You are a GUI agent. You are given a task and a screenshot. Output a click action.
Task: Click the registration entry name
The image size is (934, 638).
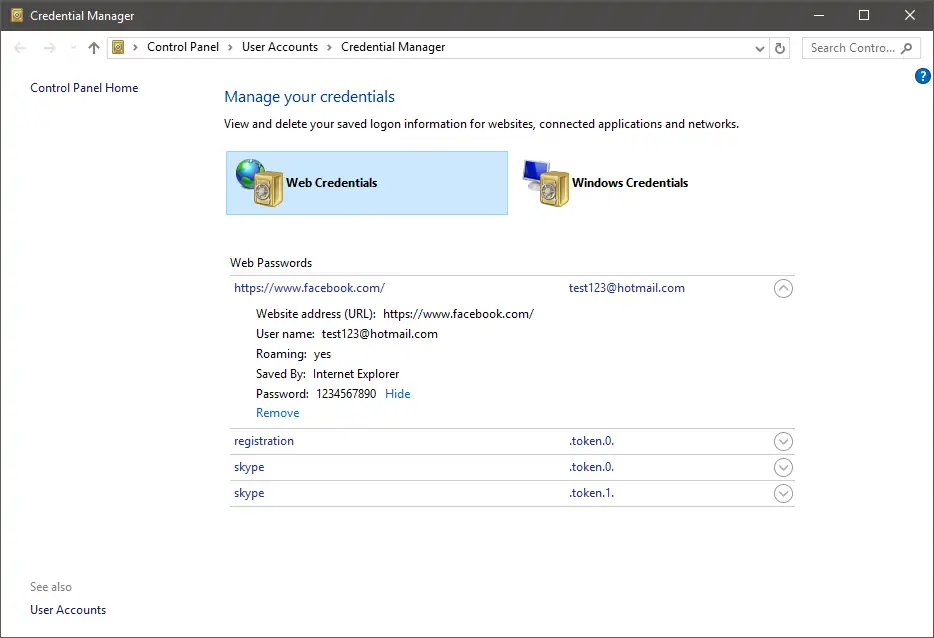(x=264, y=441)
